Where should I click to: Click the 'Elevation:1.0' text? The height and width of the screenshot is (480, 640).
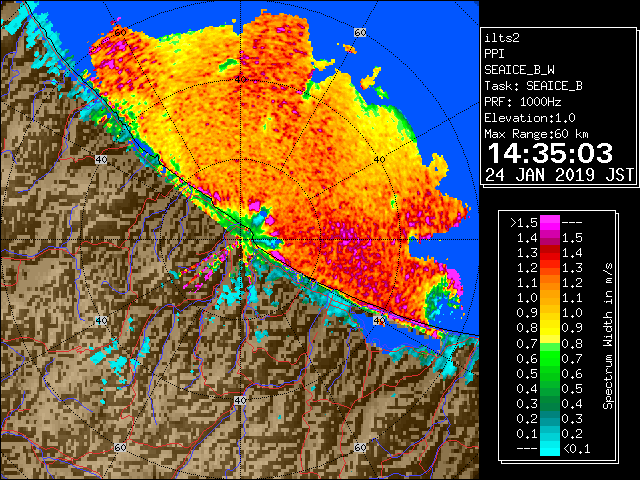click(530, 118)
